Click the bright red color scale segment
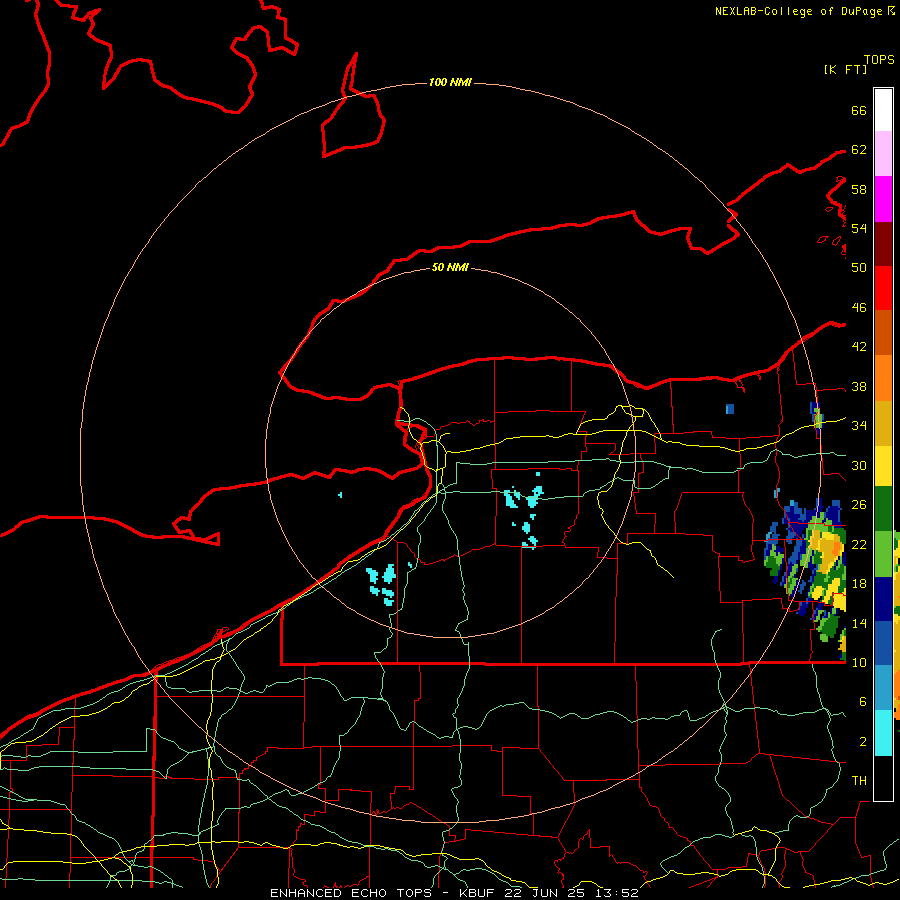 883,288
